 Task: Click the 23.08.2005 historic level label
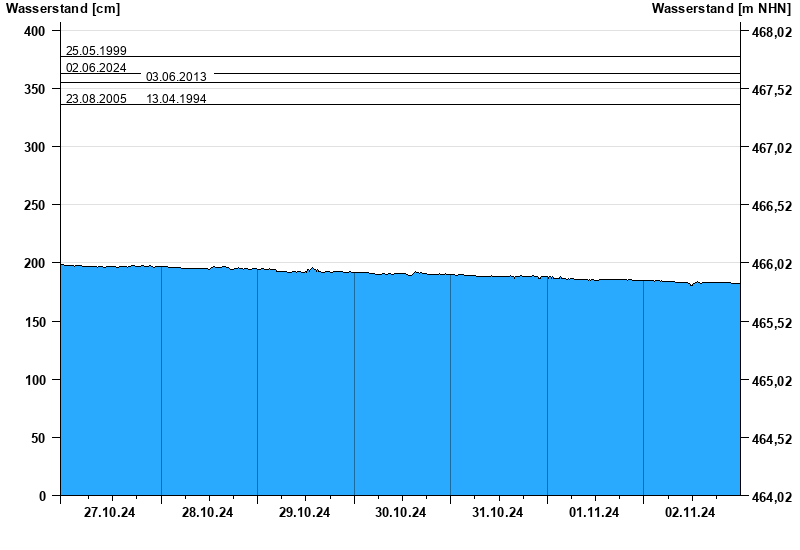[96, 99]
